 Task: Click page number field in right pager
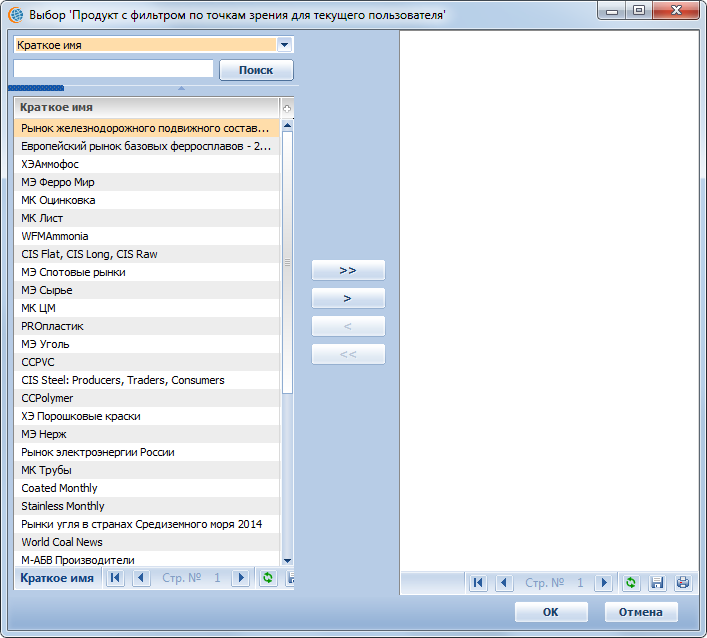coord(580,583)
